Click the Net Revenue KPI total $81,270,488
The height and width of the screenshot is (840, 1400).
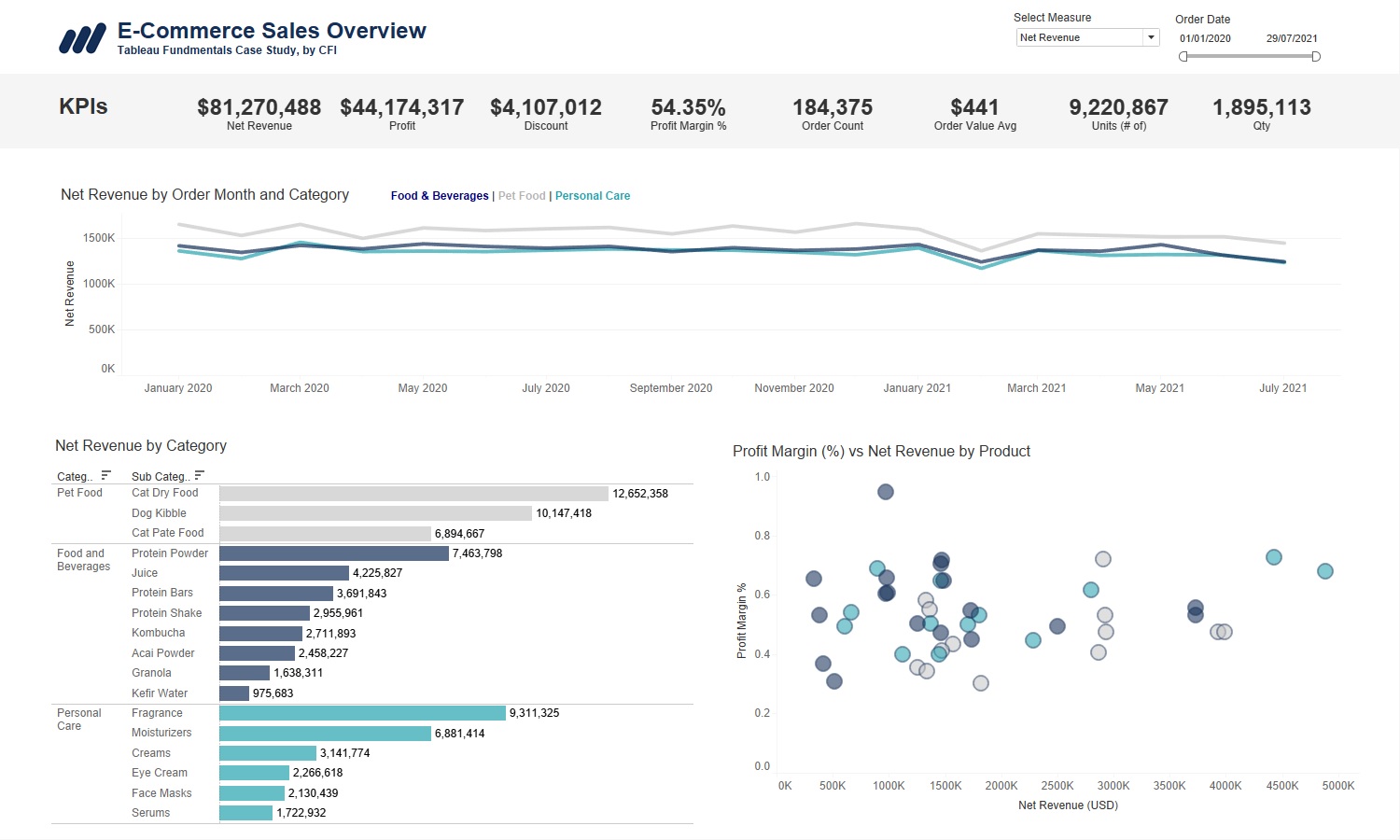[x=259, y=108]
